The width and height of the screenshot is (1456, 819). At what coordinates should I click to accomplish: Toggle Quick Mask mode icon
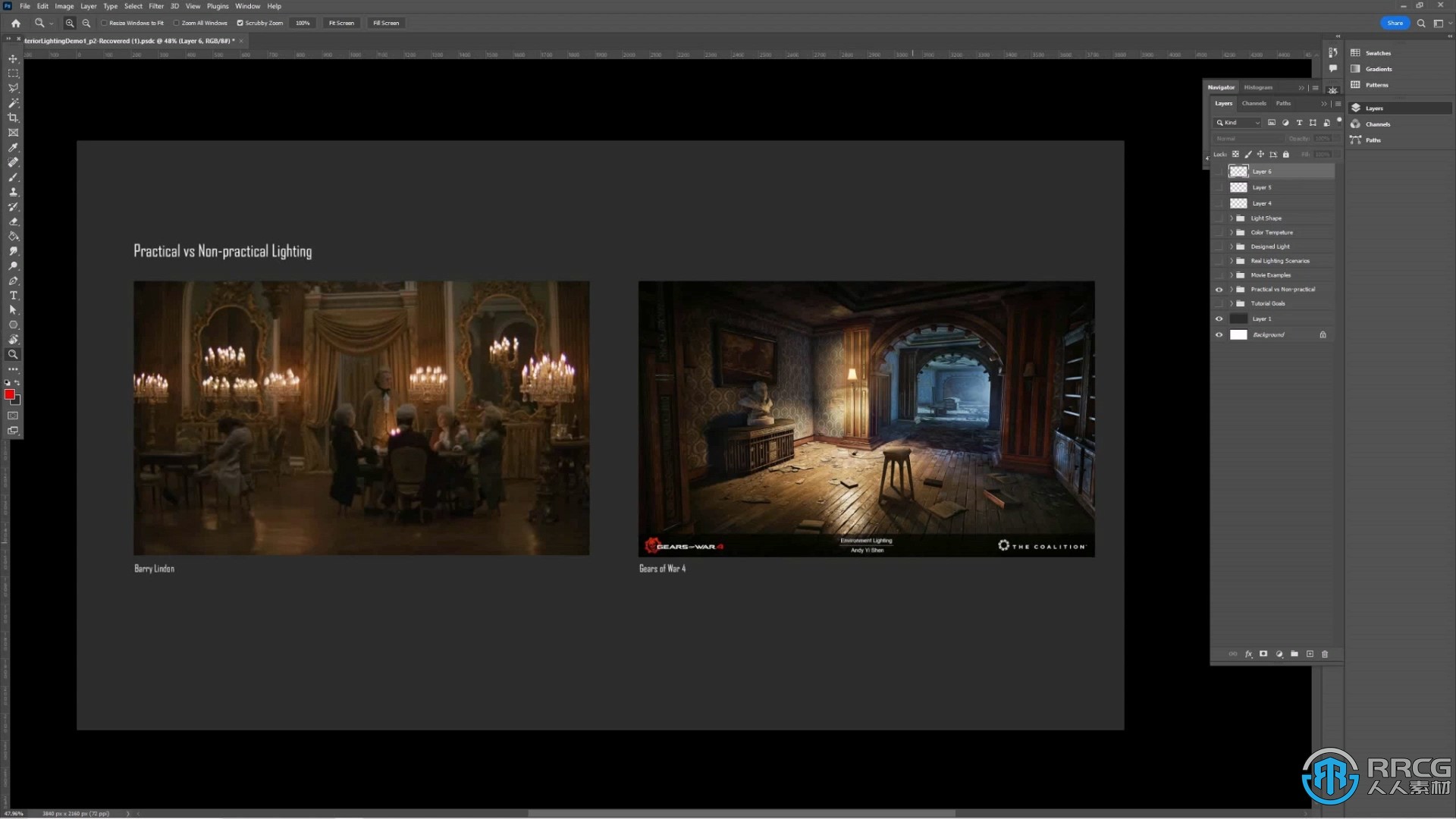coord(13,416)
